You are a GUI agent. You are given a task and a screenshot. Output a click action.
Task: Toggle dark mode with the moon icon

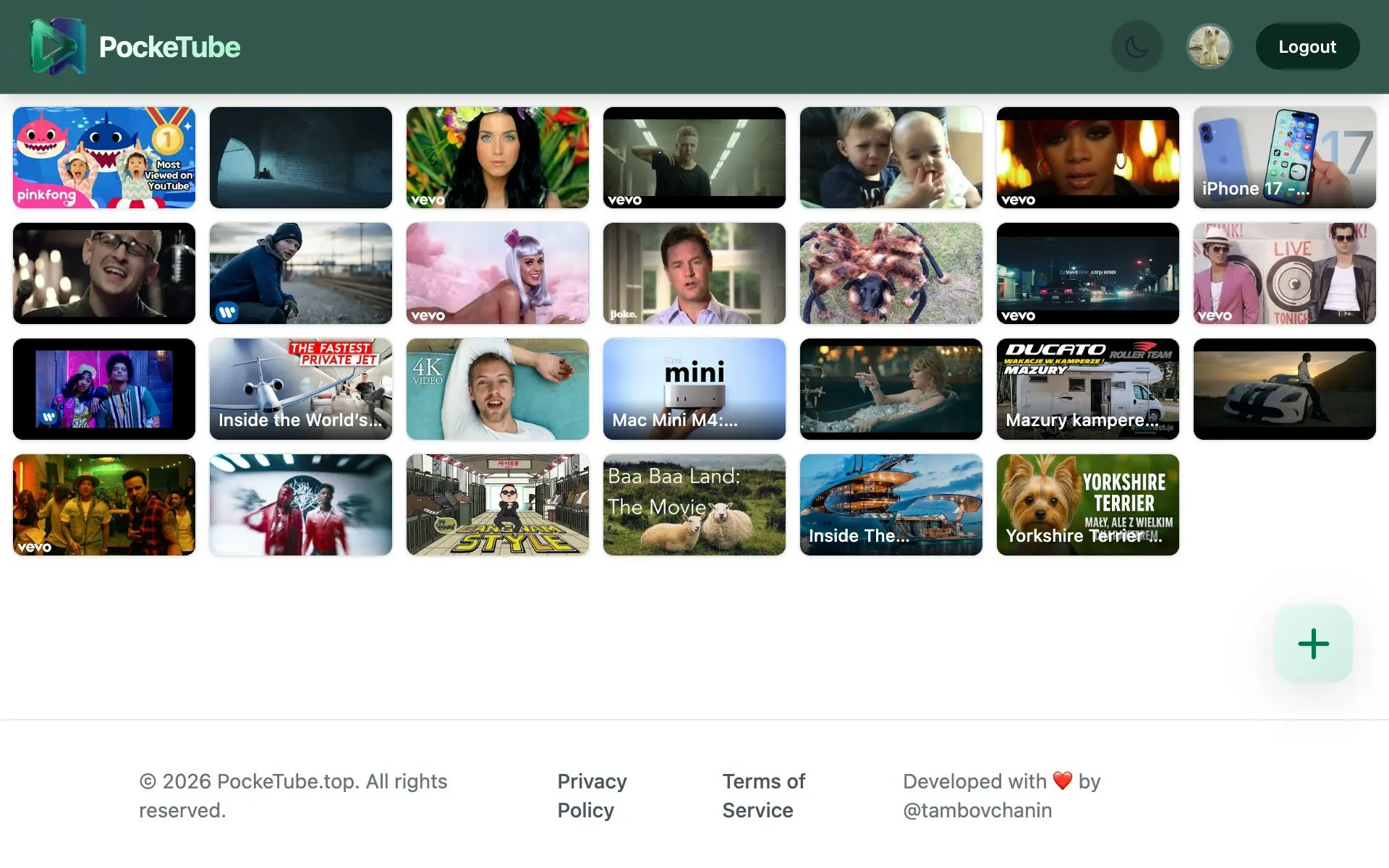coord(1137,46)
